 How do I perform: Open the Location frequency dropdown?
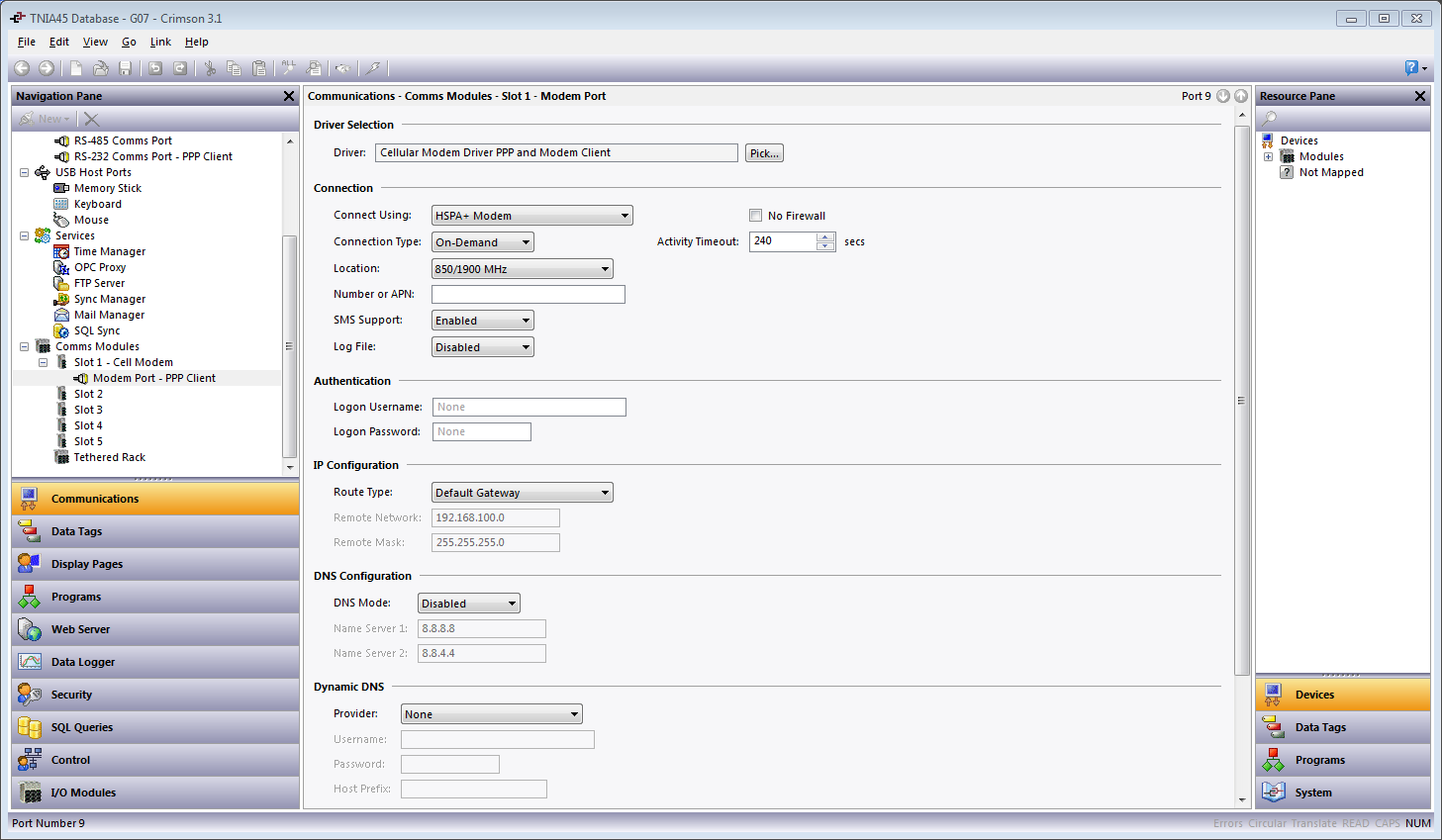click(523, 269)
